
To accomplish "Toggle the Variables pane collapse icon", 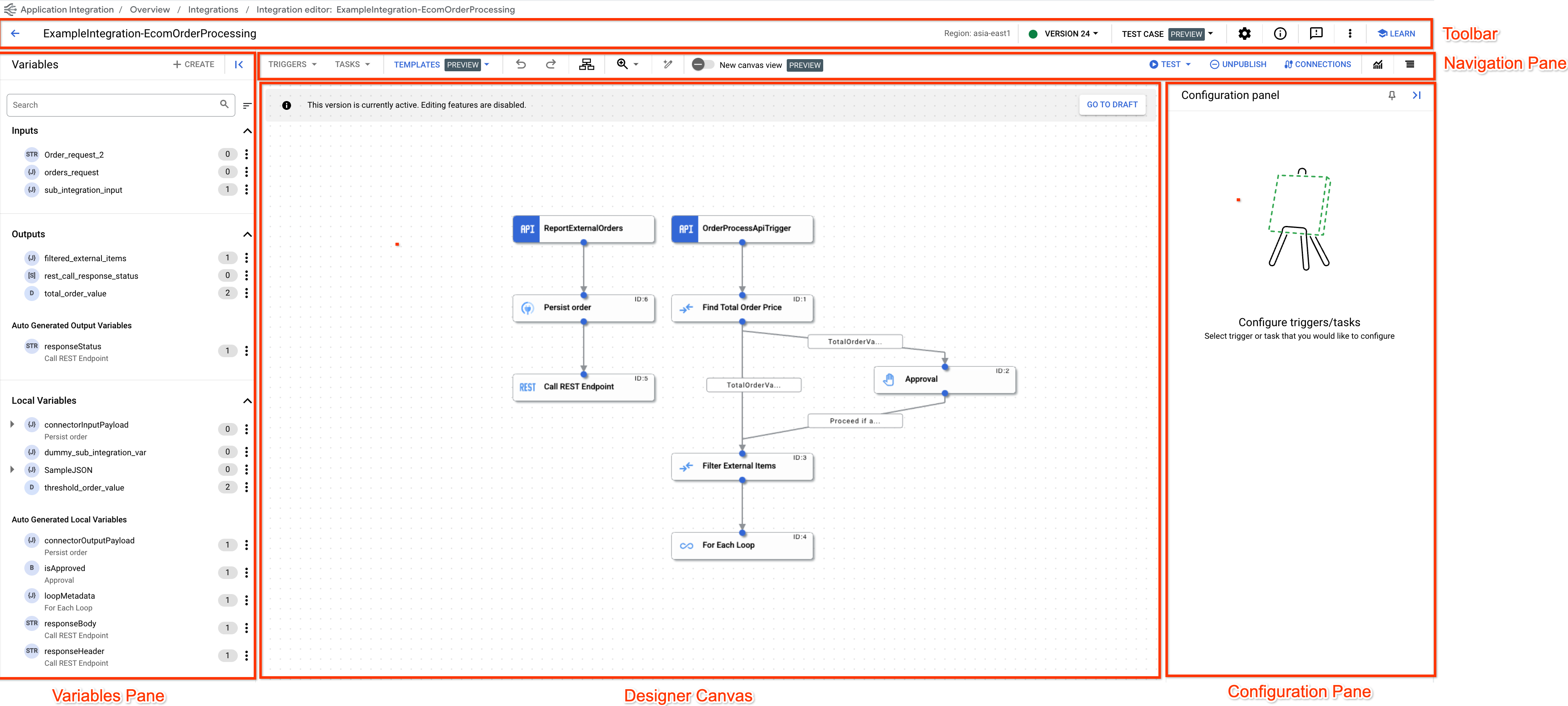I will click(x=239, y=65).
